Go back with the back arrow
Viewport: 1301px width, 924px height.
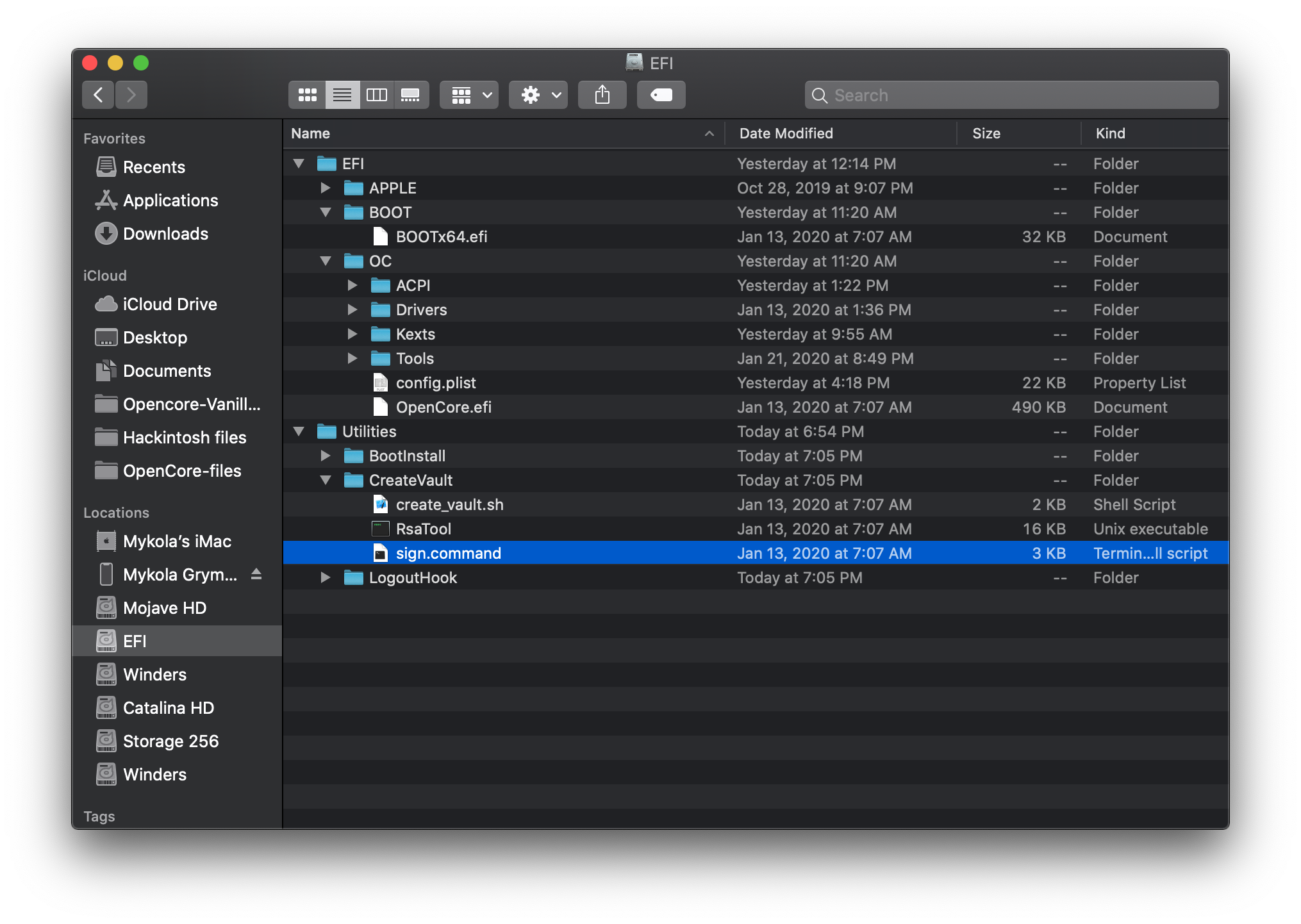[98, 95]
